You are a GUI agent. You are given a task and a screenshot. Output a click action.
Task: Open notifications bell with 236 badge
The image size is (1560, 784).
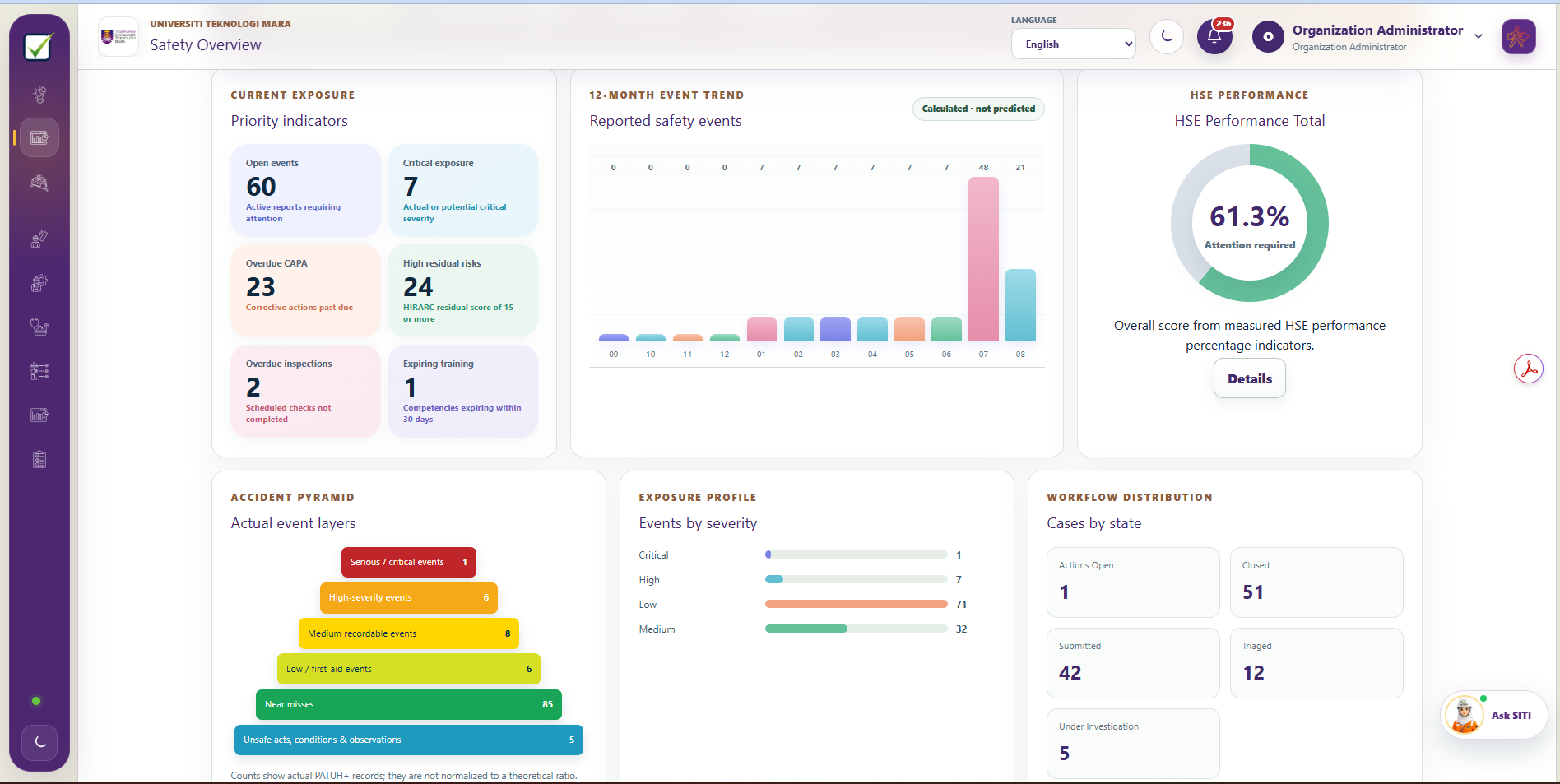coord(1214,36)
